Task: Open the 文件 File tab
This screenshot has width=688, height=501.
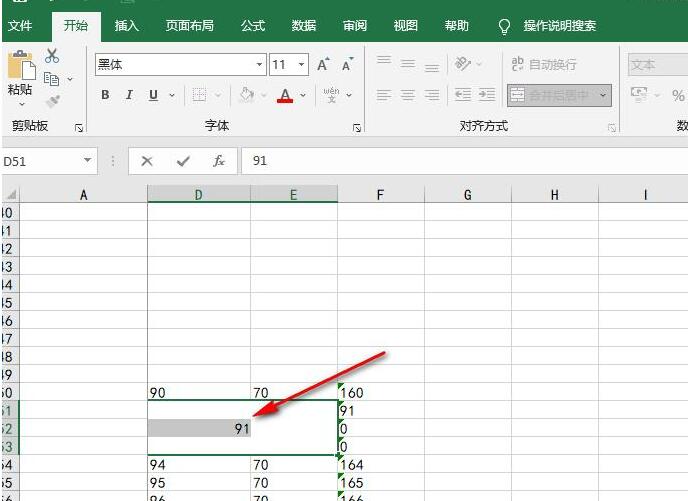Action: point(20,26)
